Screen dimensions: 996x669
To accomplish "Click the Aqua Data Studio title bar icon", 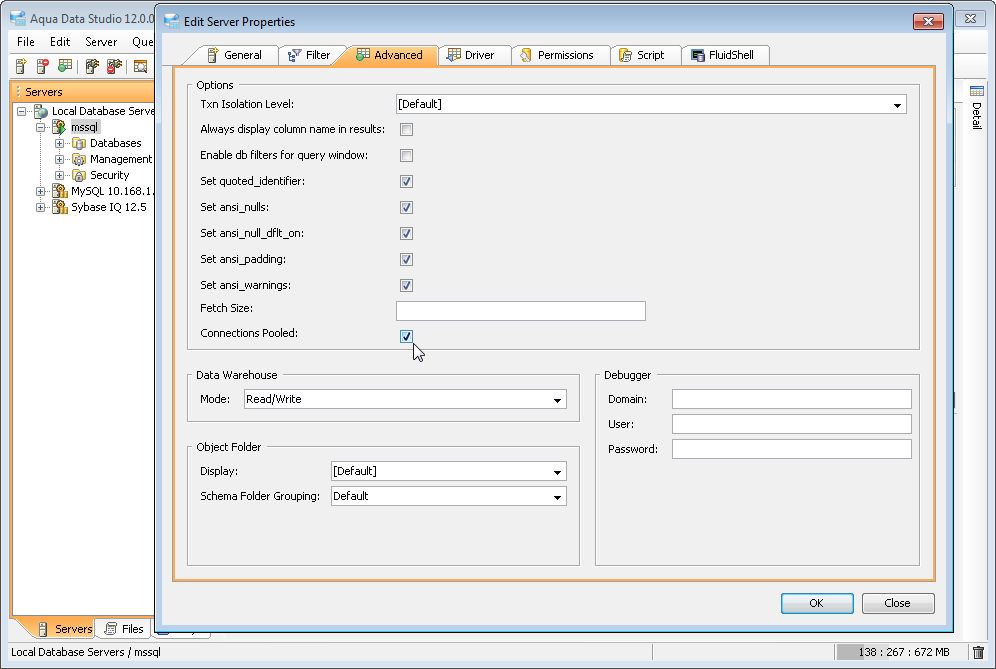I will [x=18, y=18].
